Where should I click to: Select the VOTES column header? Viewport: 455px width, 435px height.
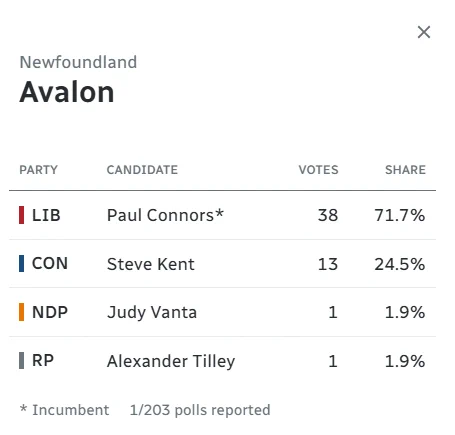[x=318, y=170]
